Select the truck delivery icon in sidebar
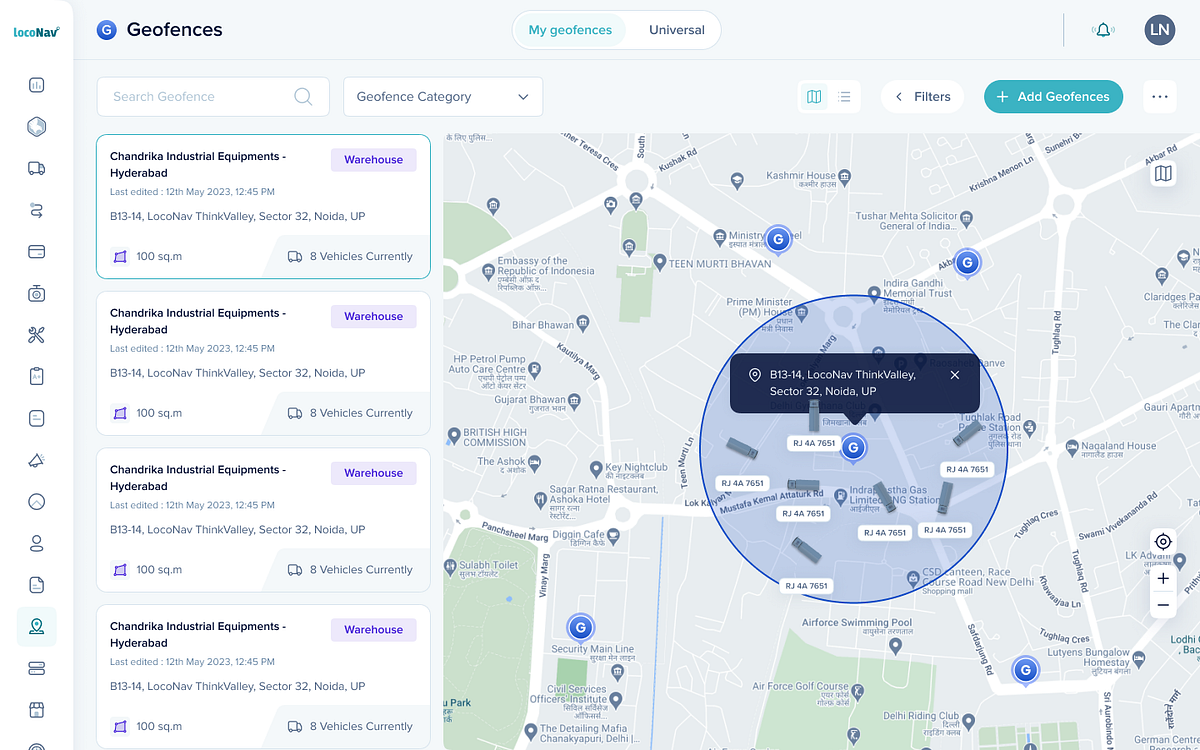The image size is (1200, 750). [36, 168]
